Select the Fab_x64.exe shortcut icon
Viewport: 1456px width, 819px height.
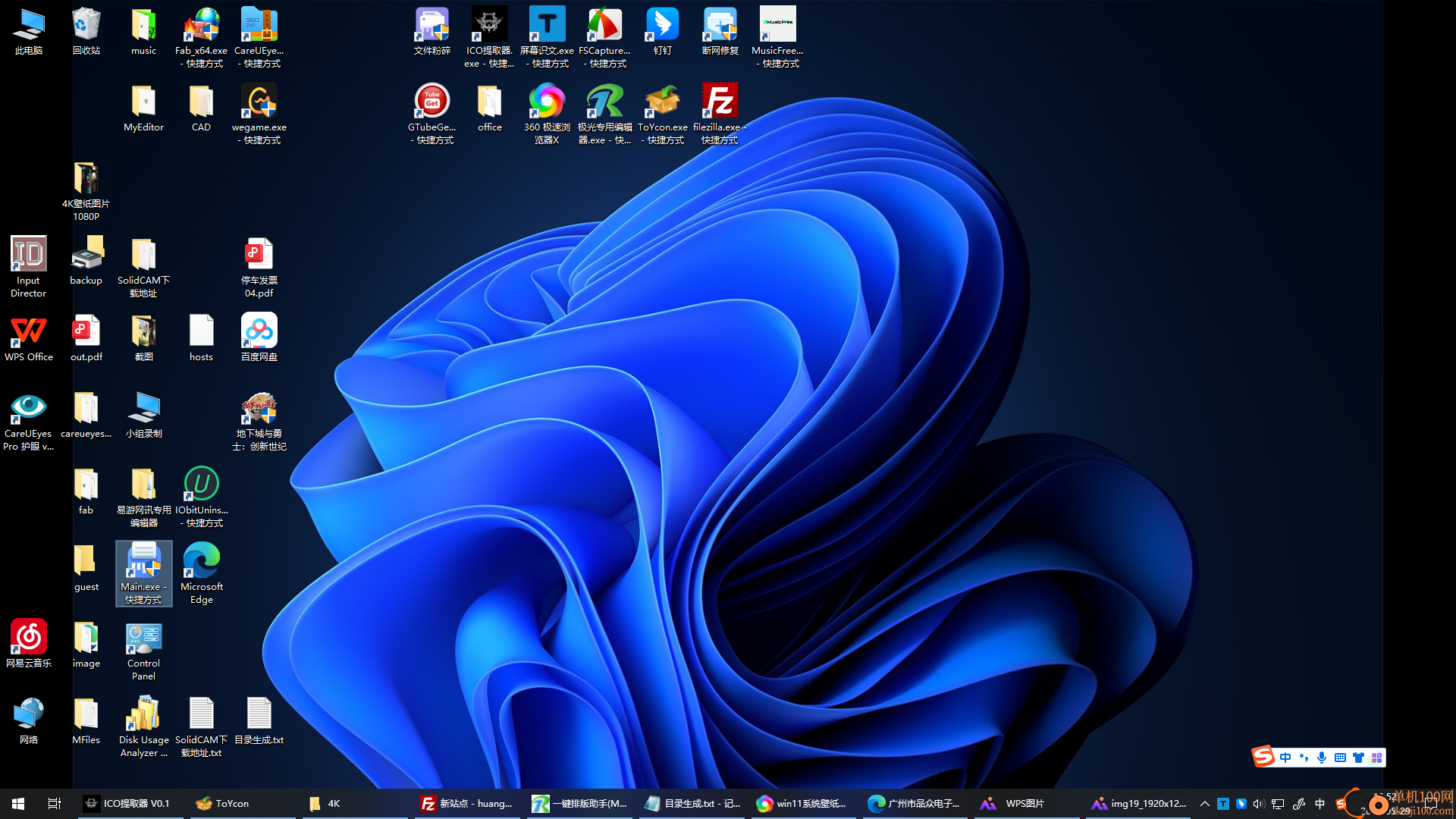click(201, 38)
